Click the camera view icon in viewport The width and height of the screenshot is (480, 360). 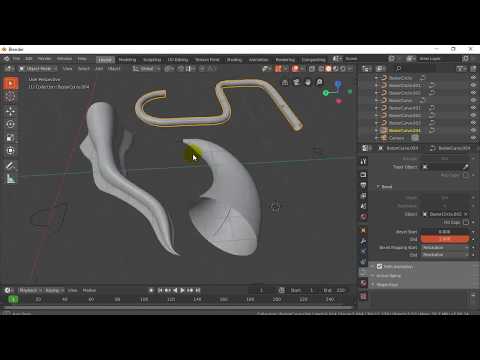point(296,82)
